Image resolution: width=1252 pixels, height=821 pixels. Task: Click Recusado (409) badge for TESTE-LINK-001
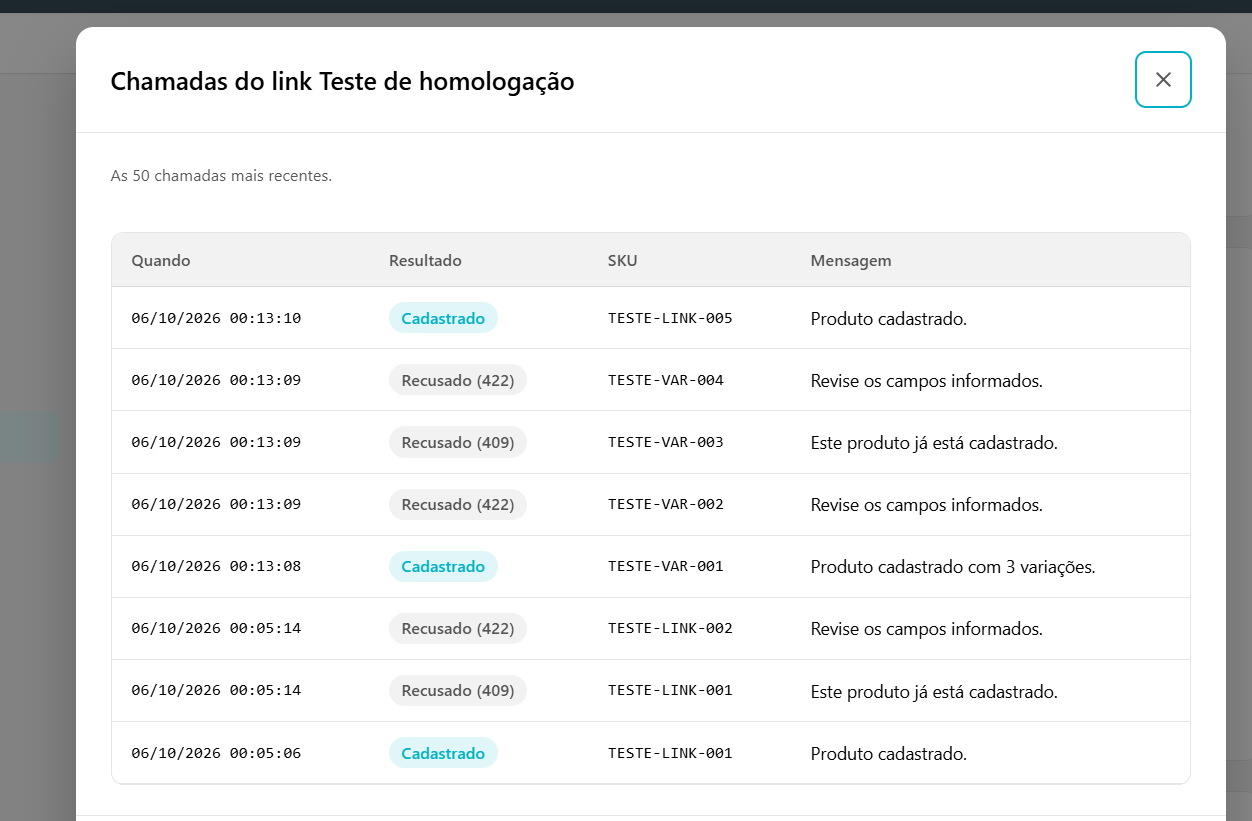click(x=458, y=690)
